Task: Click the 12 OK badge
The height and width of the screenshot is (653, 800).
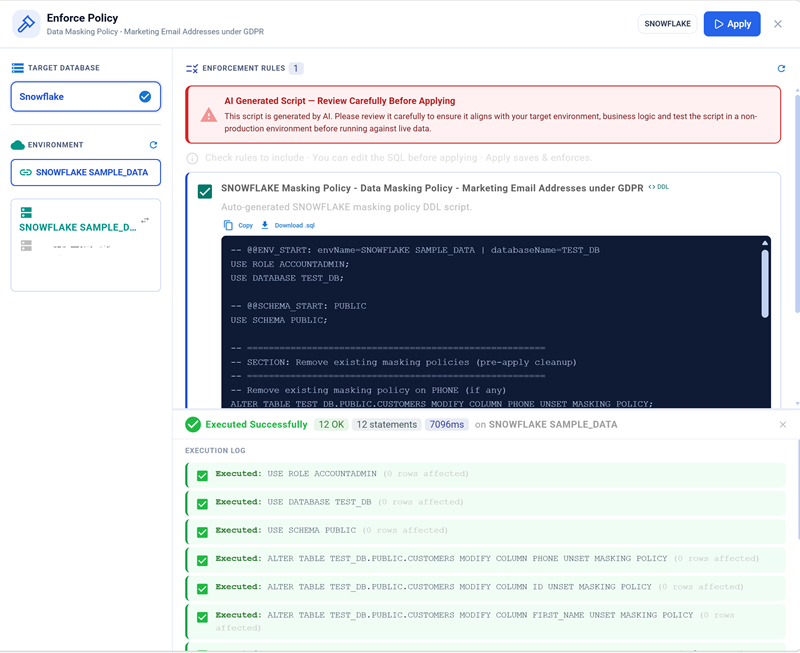Action: coord(331,424)
